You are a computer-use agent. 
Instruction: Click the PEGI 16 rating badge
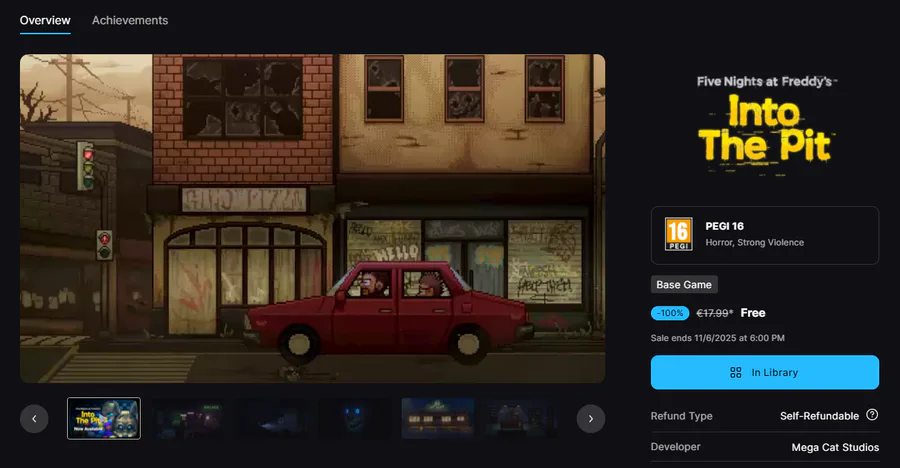678,234
